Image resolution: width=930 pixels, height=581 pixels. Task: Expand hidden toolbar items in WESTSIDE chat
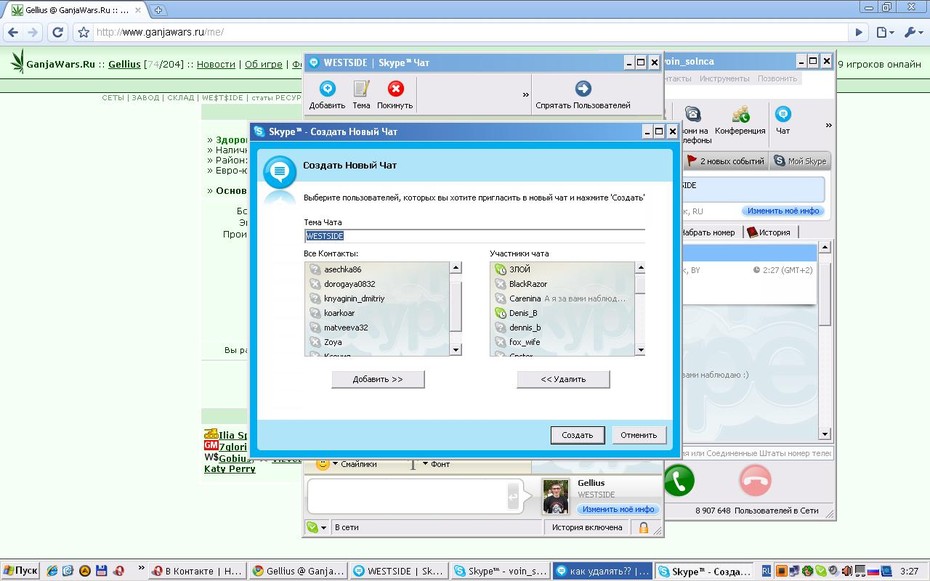click(525, 94)
